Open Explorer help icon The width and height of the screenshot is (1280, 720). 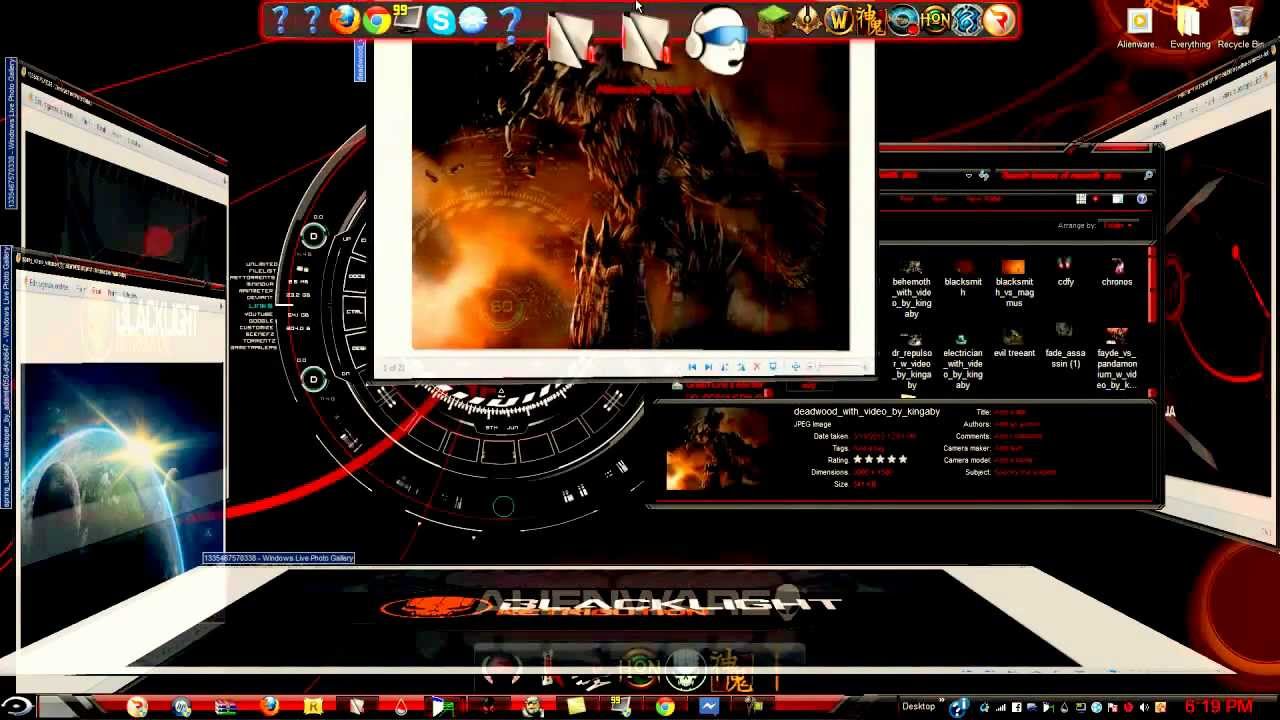(1142, 199)
